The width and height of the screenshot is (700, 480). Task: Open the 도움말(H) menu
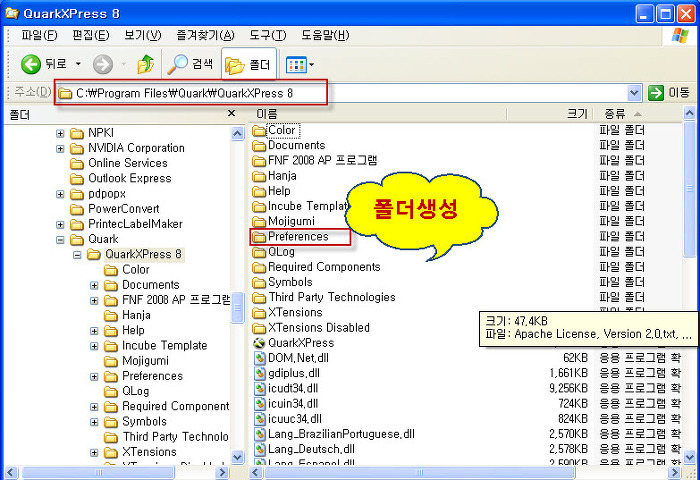pyautogui.click(x=325, y=35)
